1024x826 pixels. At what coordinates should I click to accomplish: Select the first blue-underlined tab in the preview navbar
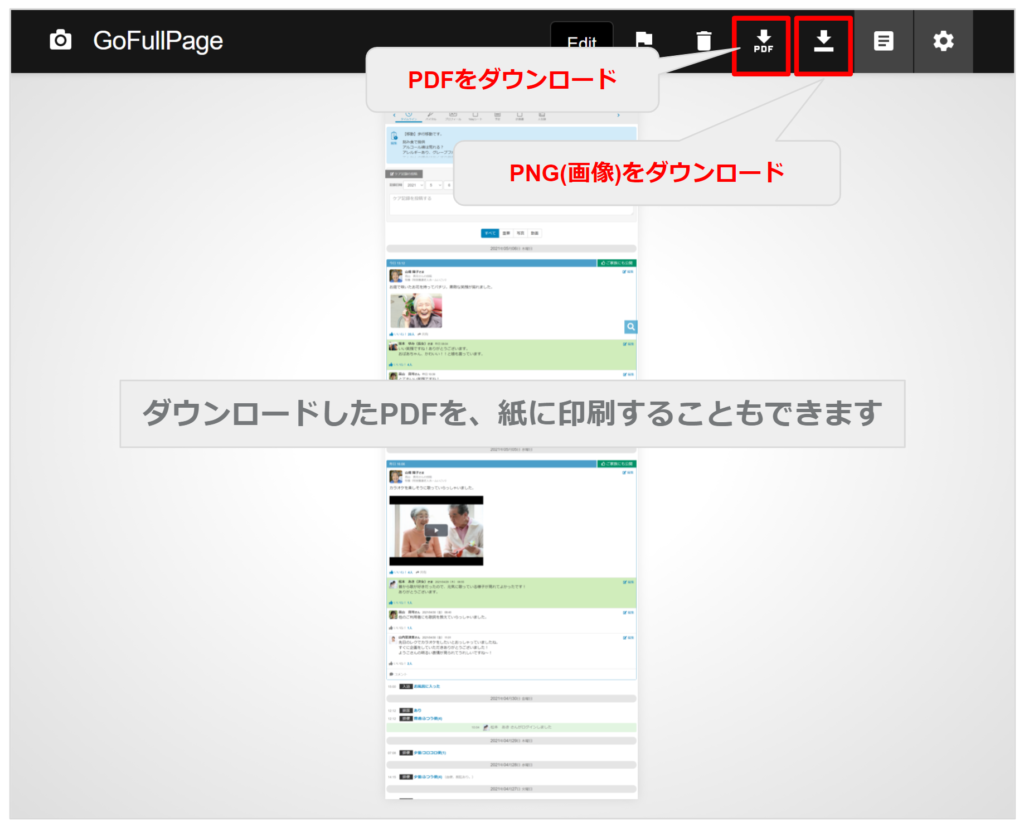409,116
